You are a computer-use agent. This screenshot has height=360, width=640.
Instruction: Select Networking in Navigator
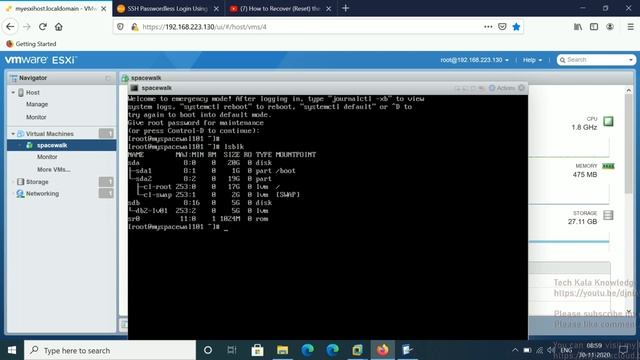coord(42,194)
